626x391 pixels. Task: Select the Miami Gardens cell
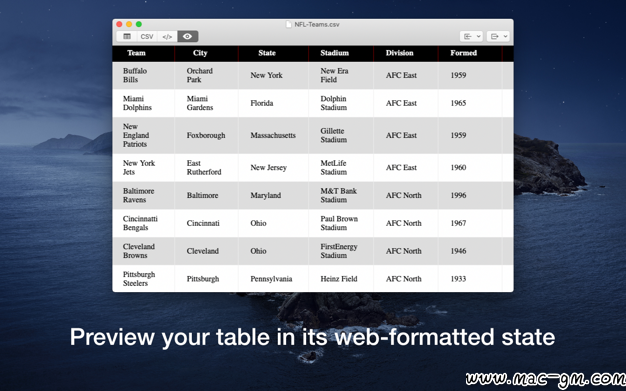click(206, 103)
